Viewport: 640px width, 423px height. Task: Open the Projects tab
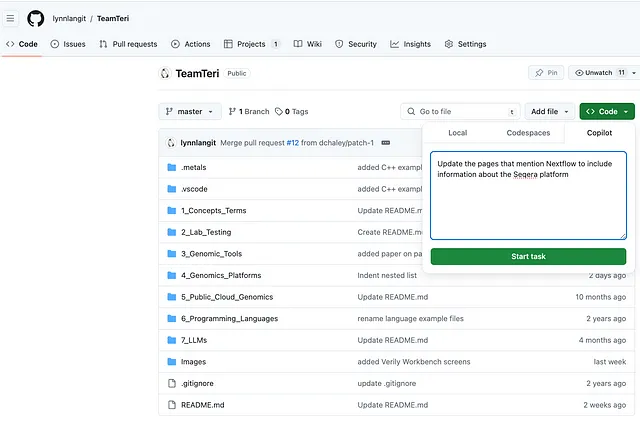coord(252,44)
